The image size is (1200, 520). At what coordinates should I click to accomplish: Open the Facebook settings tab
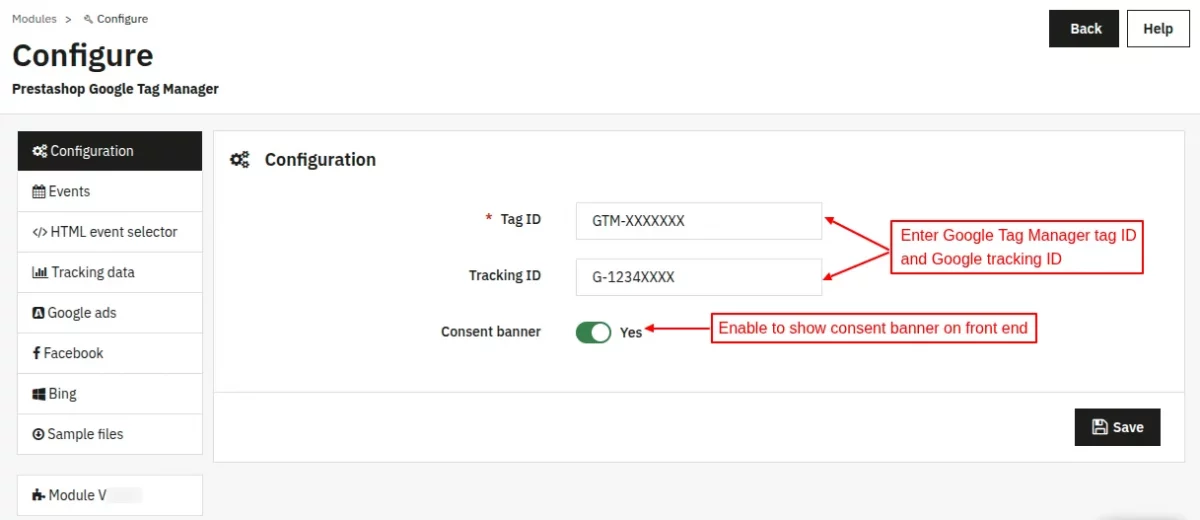click(110, 353)
